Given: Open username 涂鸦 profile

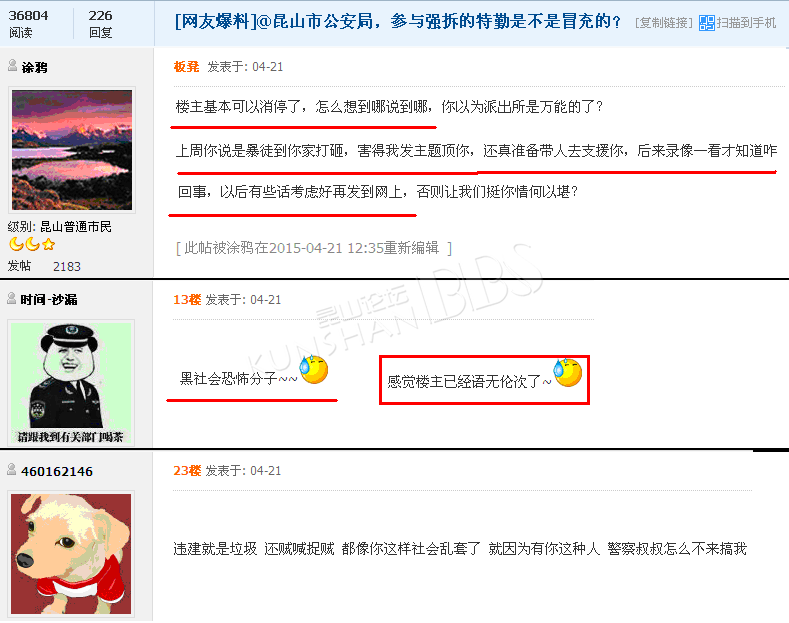Looking at the screenshot, I should (x=34, y=67).
